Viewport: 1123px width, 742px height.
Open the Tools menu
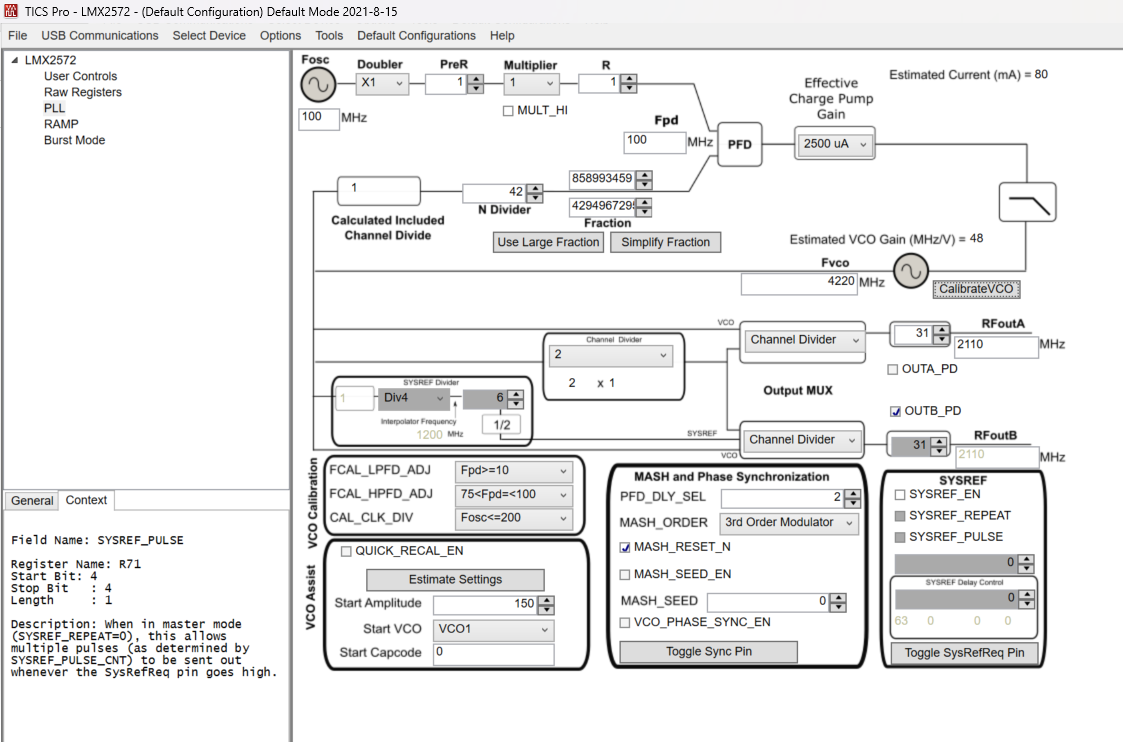[x=329, y=36]
